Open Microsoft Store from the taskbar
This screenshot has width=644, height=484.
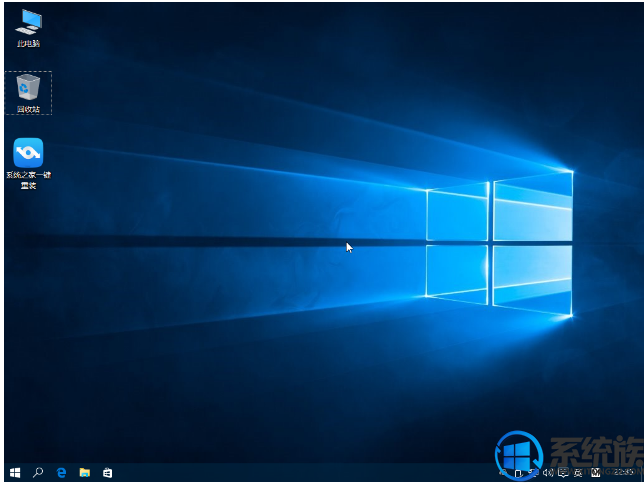107,472
